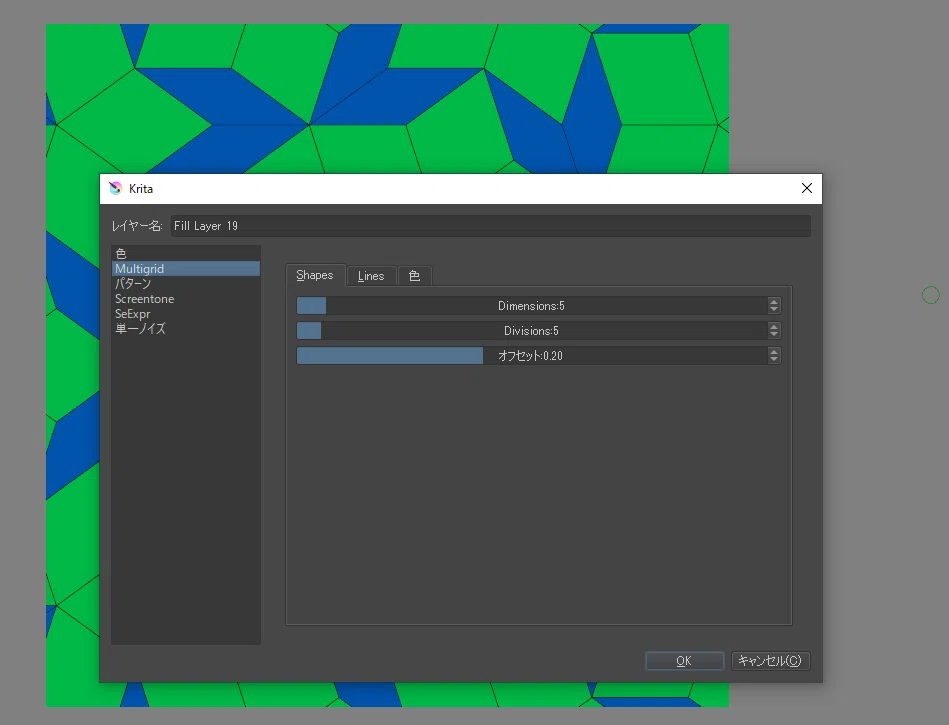
Task: Select the パターン generator
Action: click(186, 284)
